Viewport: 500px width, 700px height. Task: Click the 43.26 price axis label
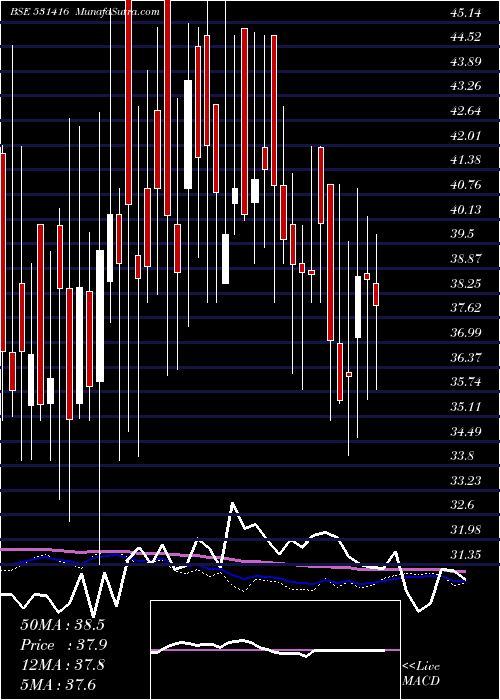tap(466, 86)
